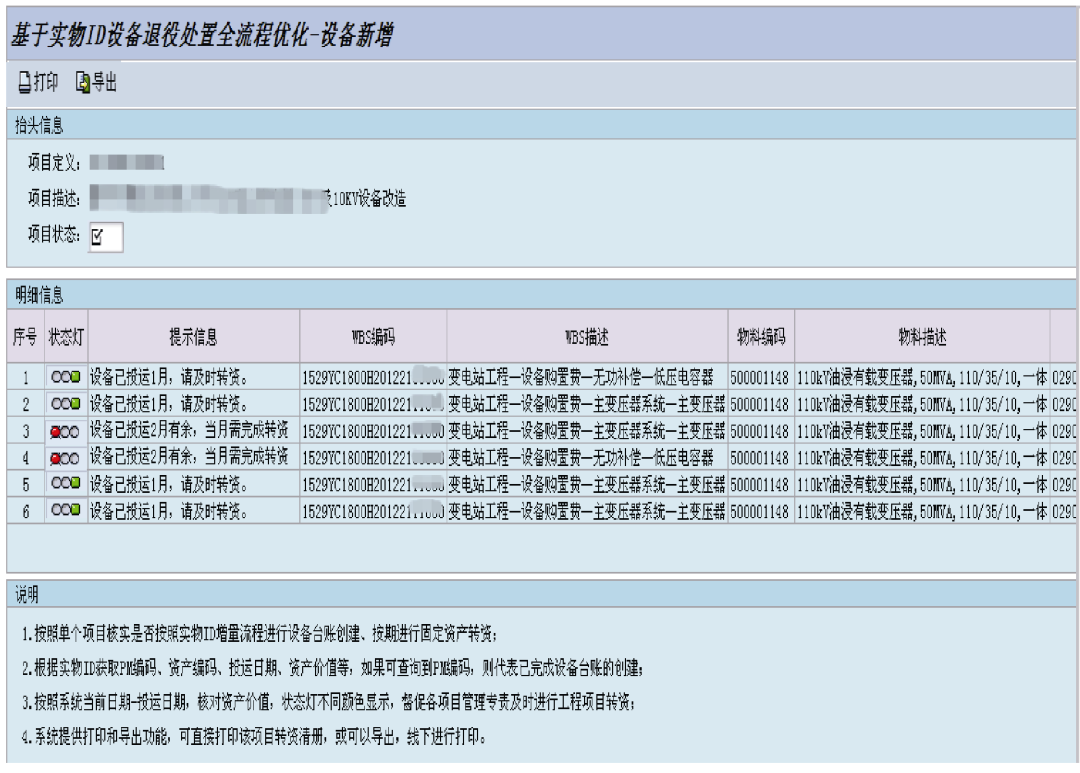
Task: Select row number 6 cell
Action: point(25,511)
